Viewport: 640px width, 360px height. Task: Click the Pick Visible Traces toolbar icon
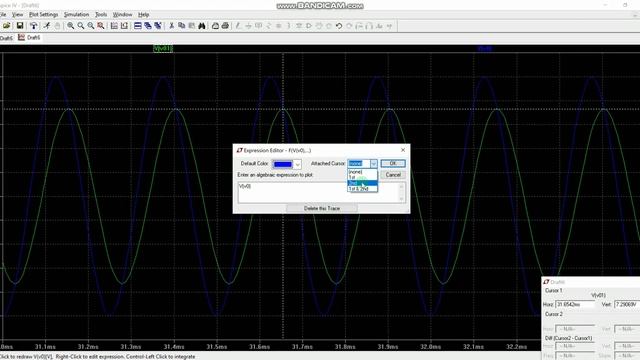[124, 26]
